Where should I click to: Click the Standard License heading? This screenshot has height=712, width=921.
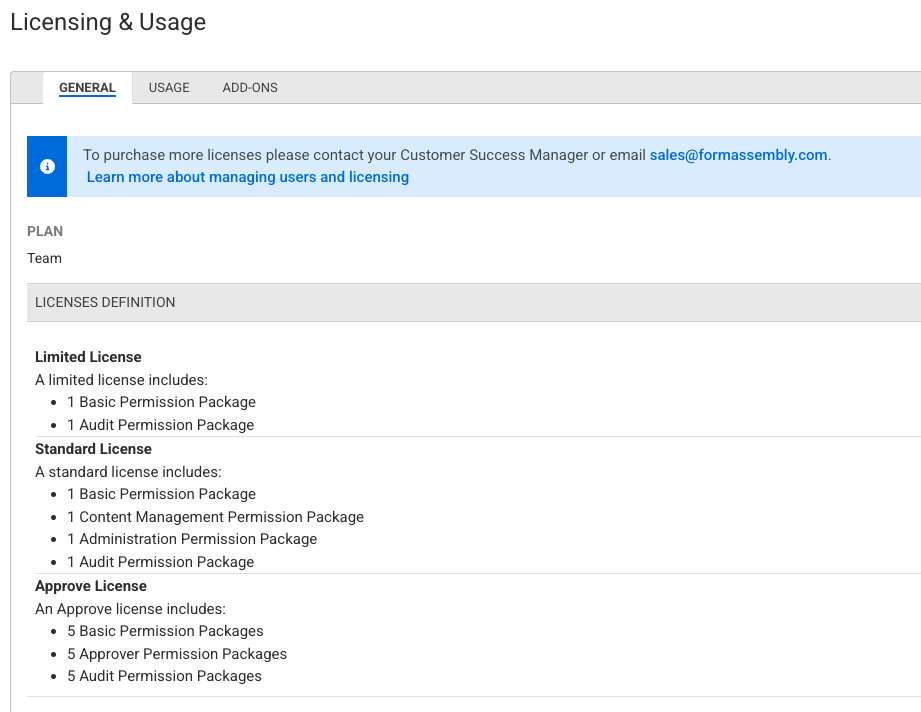[x=93, y=449]
